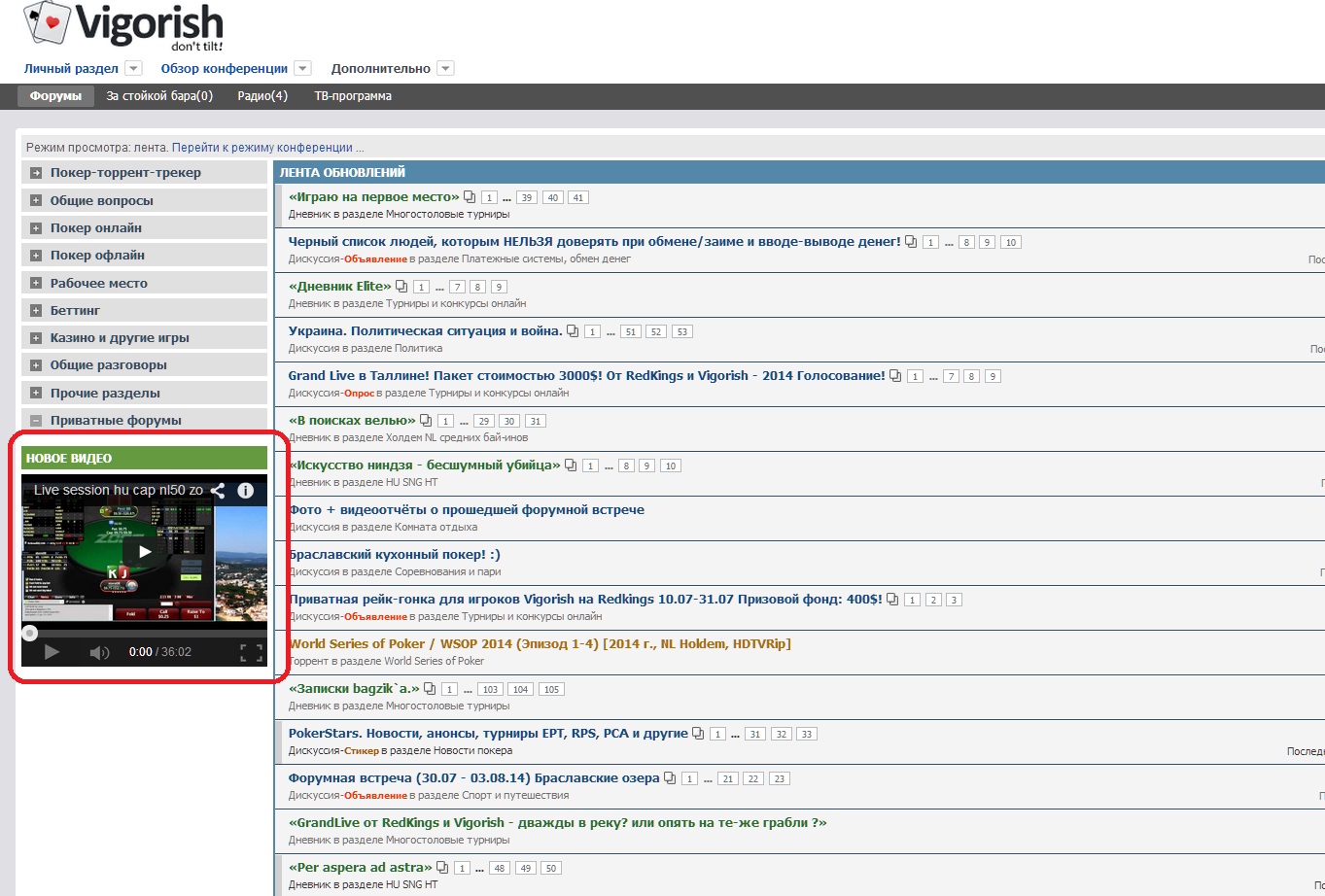
Task: Open the Обзор конференции dropdown arrow
Action: click(302, 69)
